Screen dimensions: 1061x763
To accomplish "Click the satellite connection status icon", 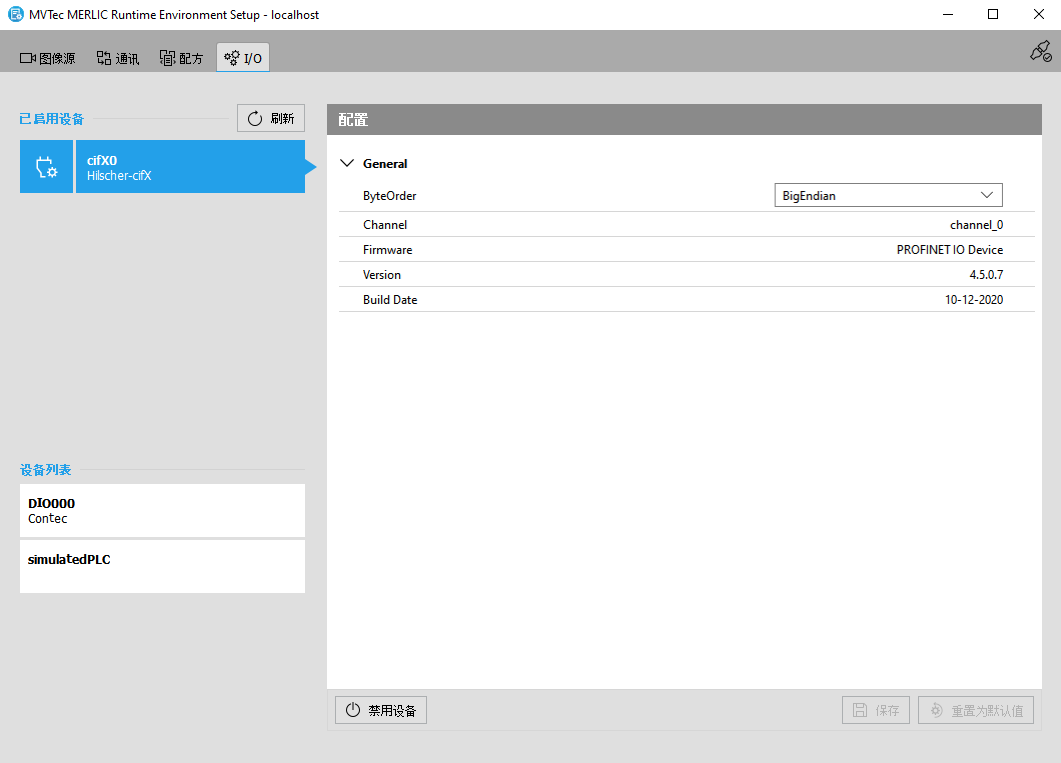I will (x=1040, y=52).
